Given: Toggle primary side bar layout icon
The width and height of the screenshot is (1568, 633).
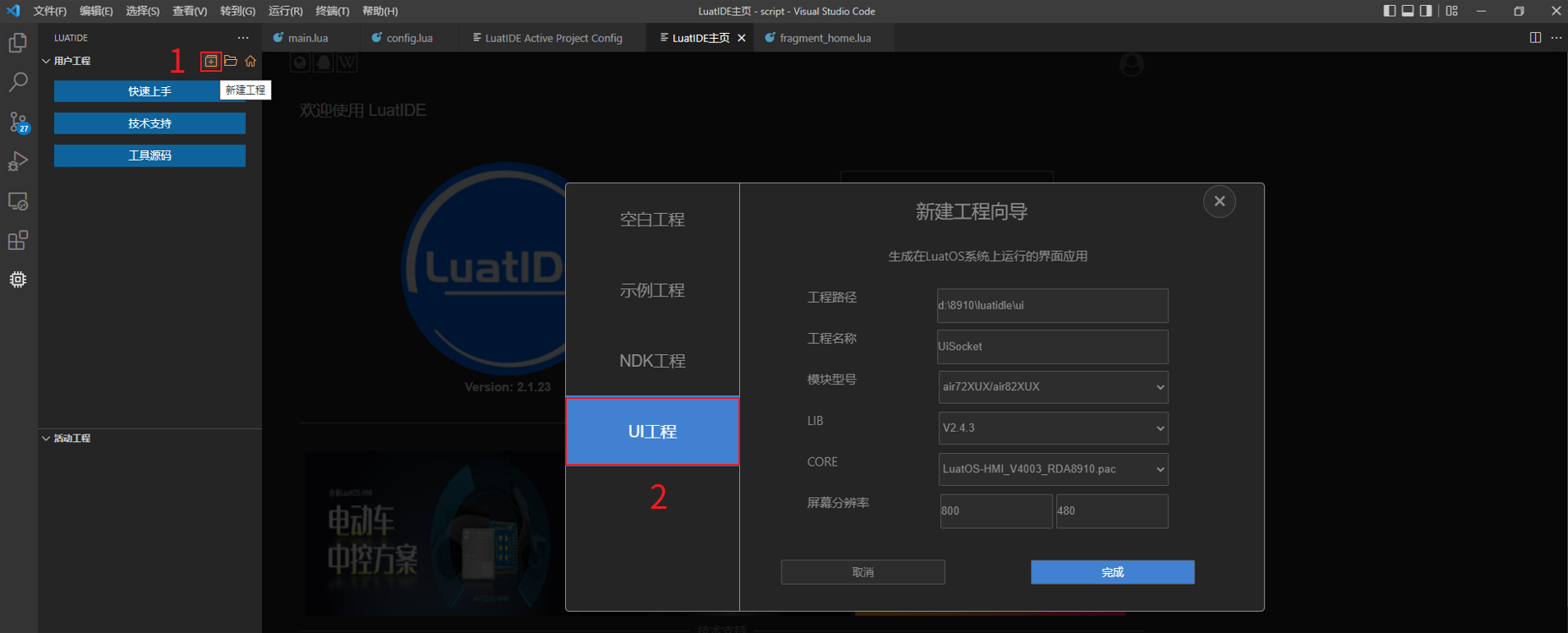Looking at the screenshot, I should click(1390, 11).
